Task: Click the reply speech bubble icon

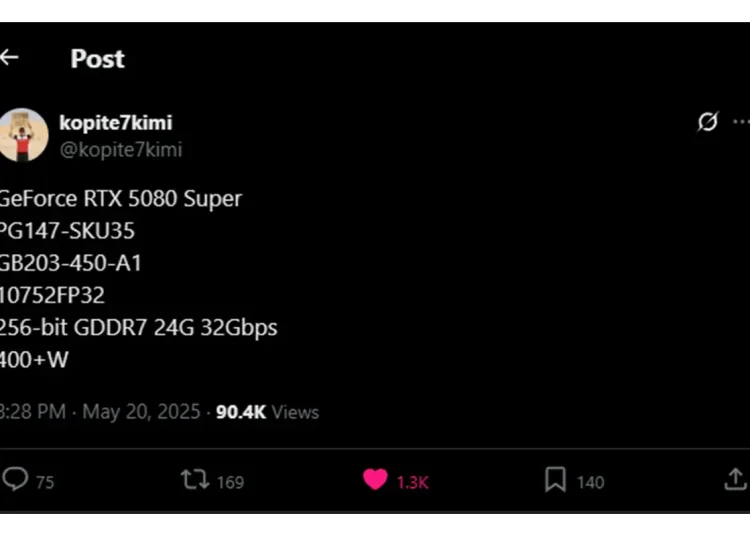Action: (15, 479)
